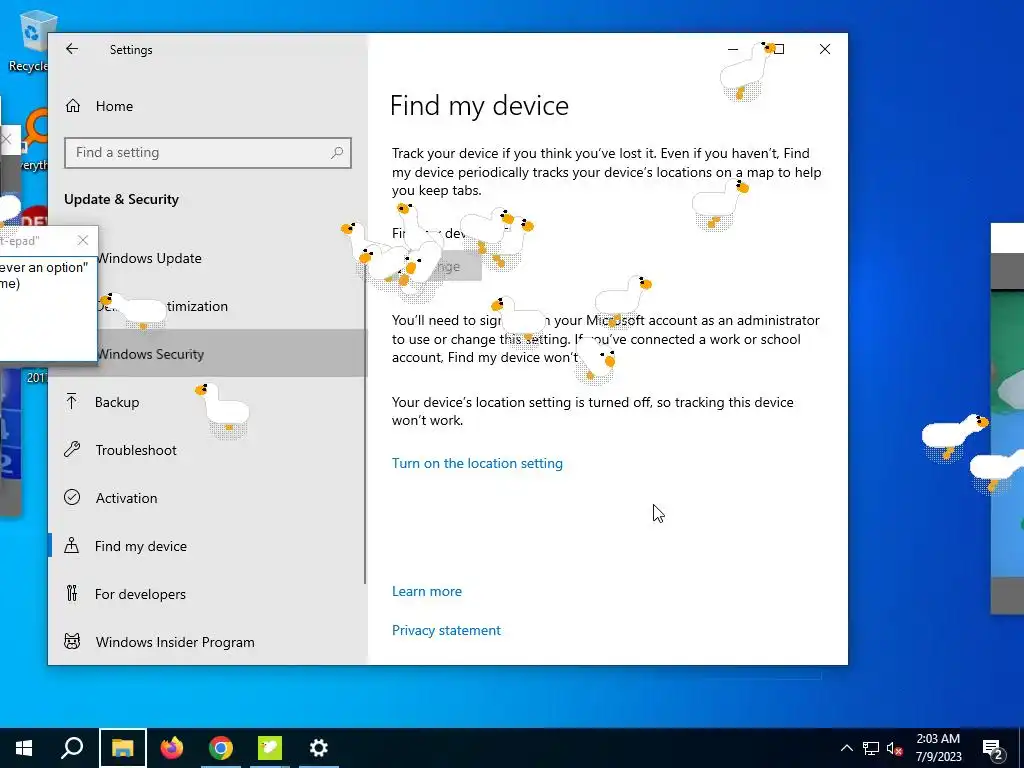Go back with the Settings back arrow
The image size is (1024, 768).
[x=72, y=49]
